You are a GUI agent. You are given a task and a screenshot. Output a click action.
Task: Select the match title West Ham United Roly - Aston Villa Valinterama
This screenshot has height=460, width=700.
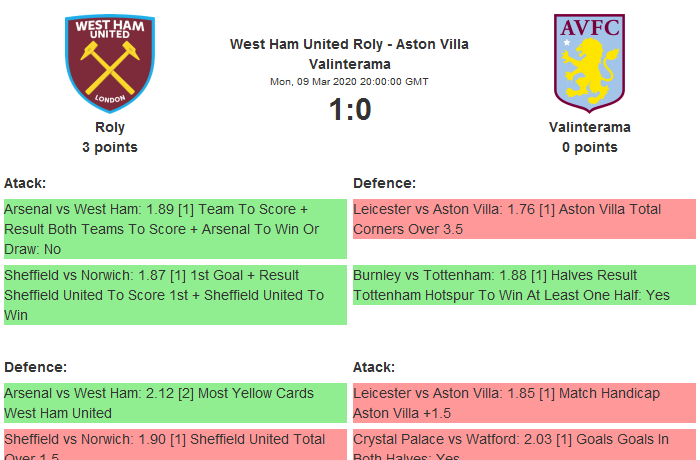tap(349, 54)
